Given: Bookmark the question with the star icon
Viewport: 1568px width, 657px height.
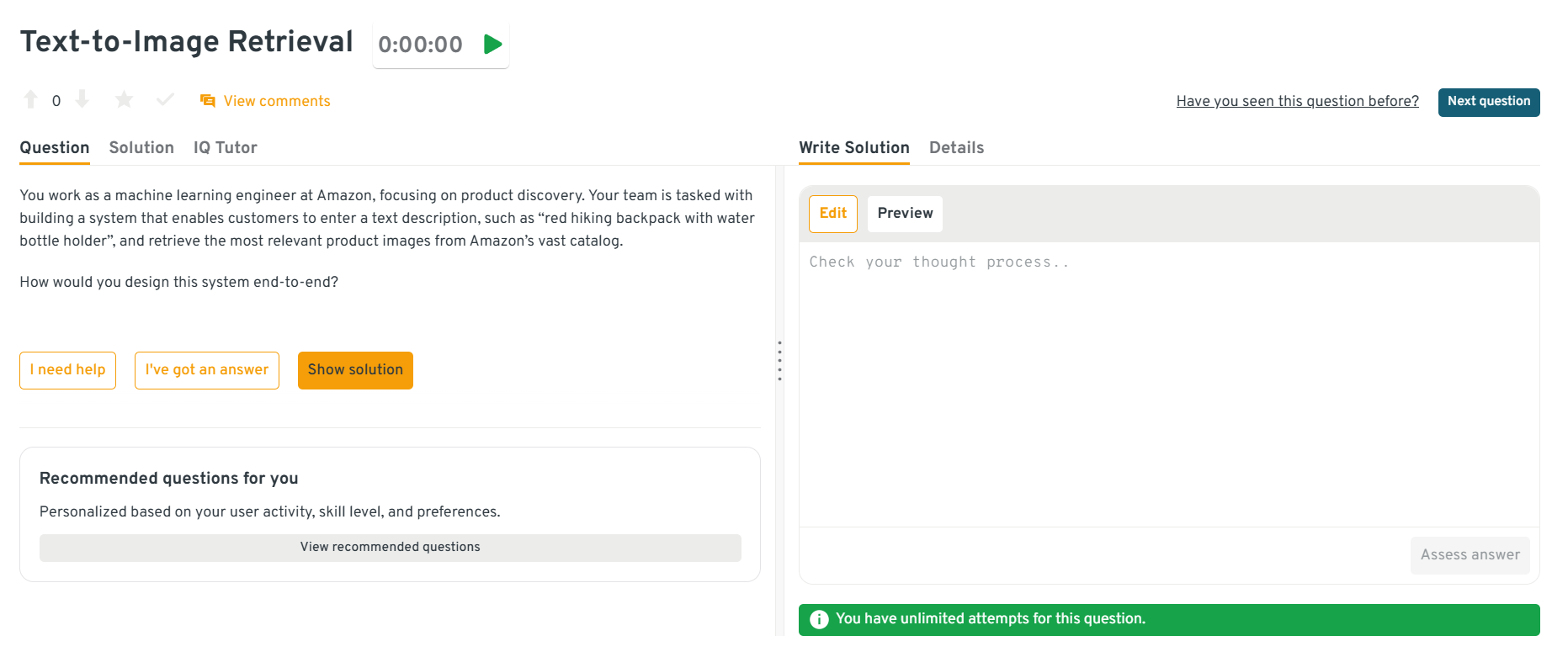Looking at the screenshot, I should tap(125, 100).
